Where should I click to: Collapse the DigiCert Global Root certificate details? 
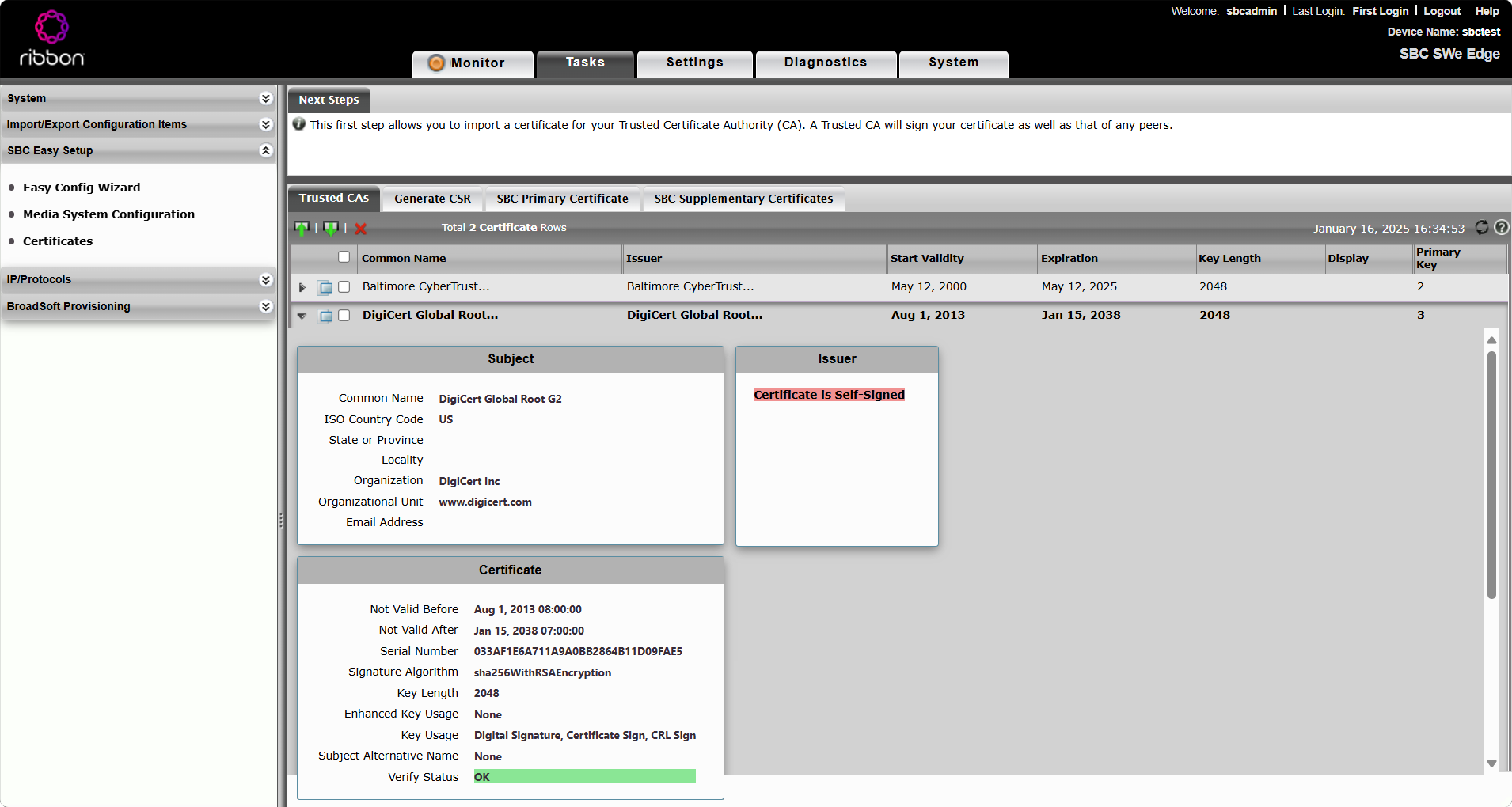(x=302, y=316)
